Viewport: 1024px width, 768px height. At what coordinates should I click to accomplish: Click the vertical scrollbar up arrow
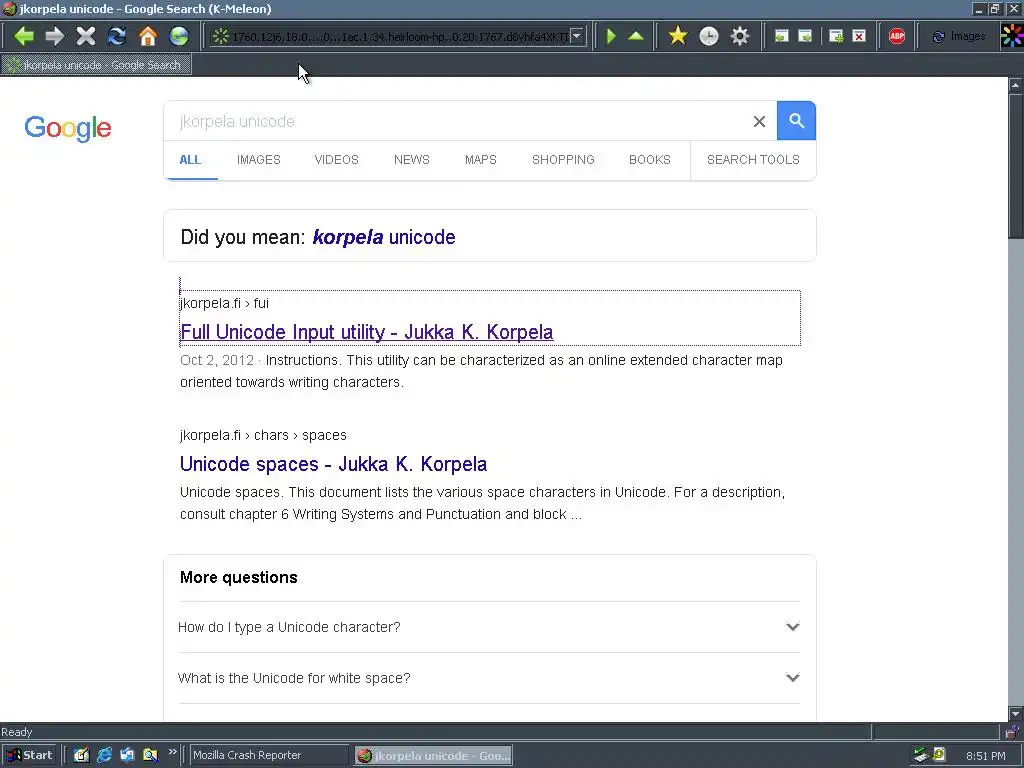(x=1016, y=85)
